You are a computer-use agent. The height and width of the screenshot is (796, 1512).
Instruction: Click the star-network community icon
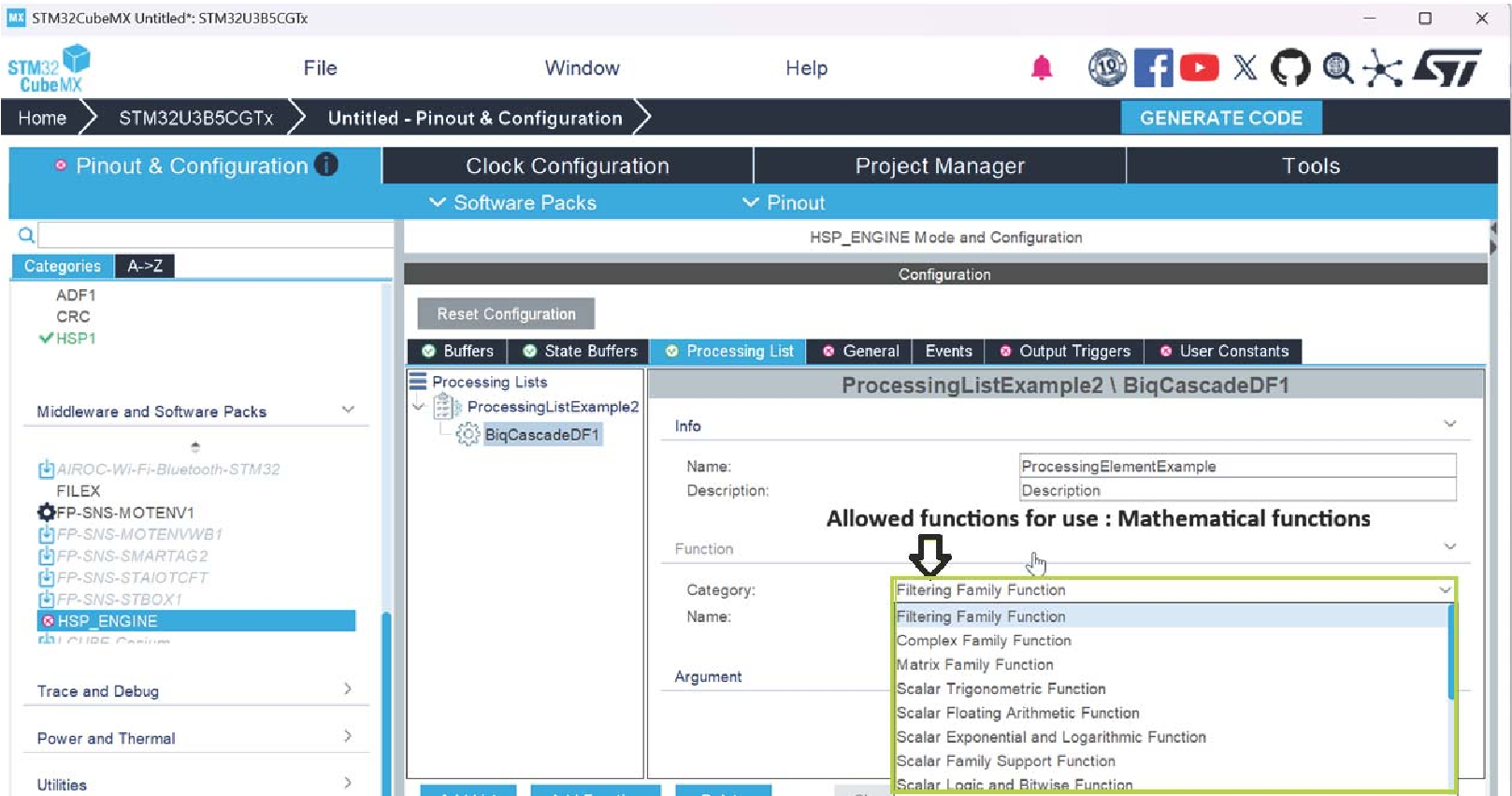(x=1382, y=67)
